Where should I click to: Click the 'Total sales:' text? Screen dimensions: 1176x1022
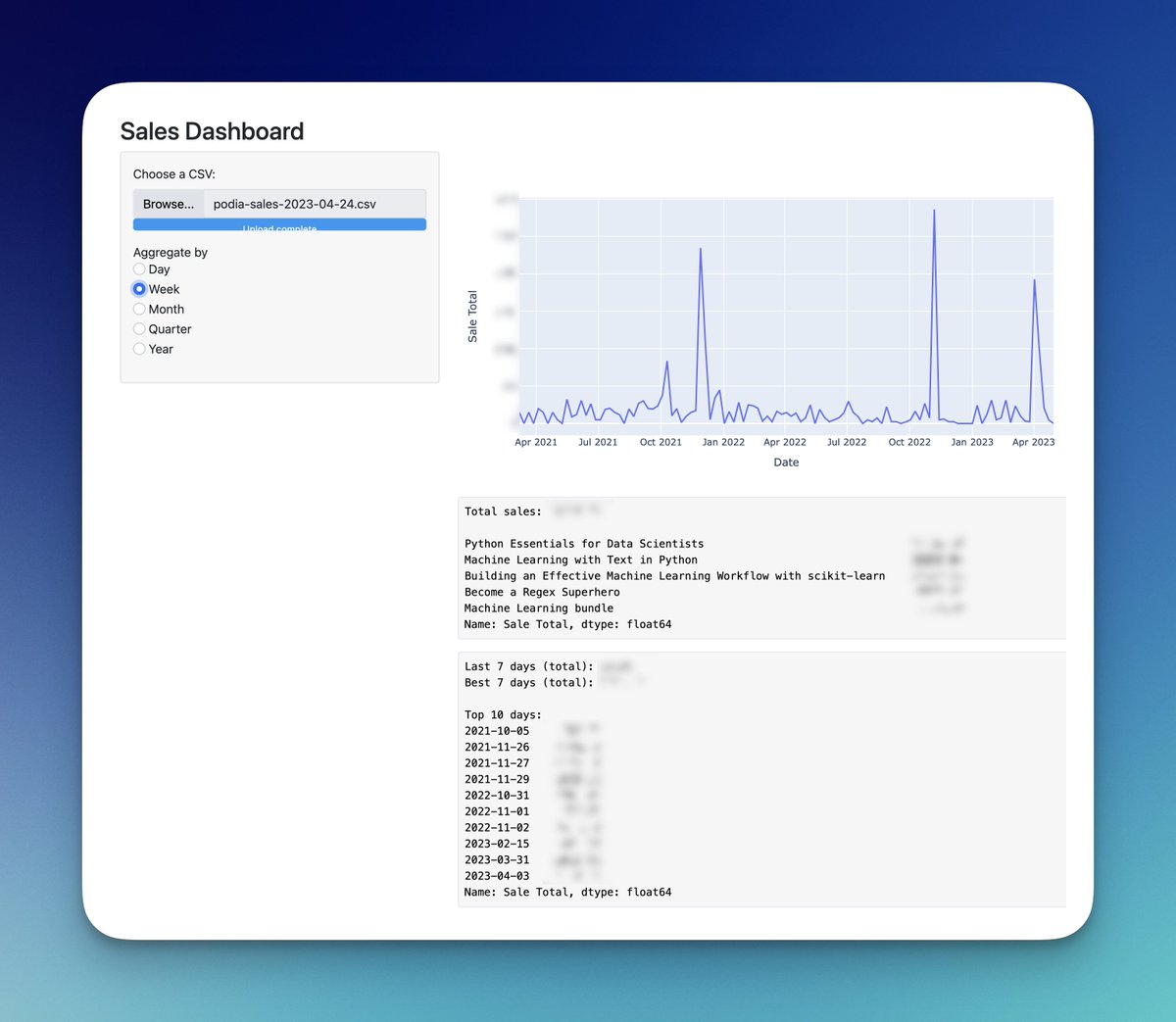pyautogui.click(x=503, y=511)
